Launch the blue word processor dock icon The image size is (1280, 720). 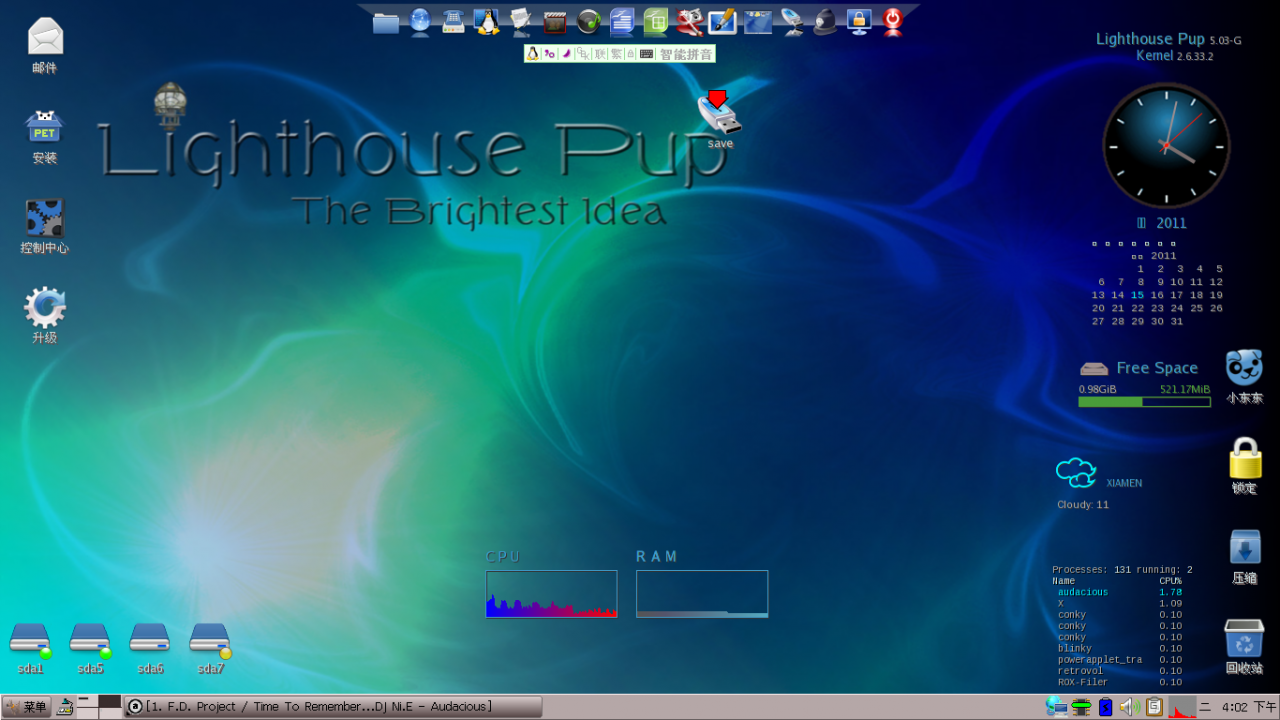(622, 22)
